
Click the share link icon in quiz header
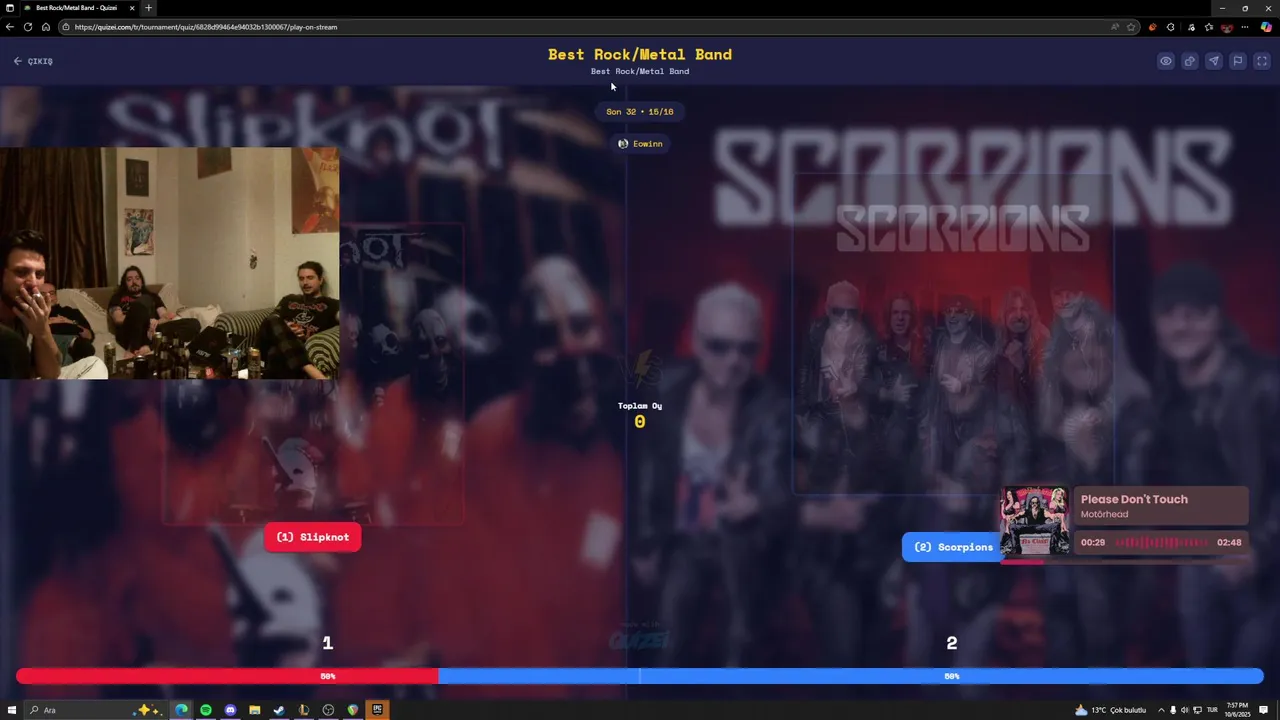[x=1190, y=61]
